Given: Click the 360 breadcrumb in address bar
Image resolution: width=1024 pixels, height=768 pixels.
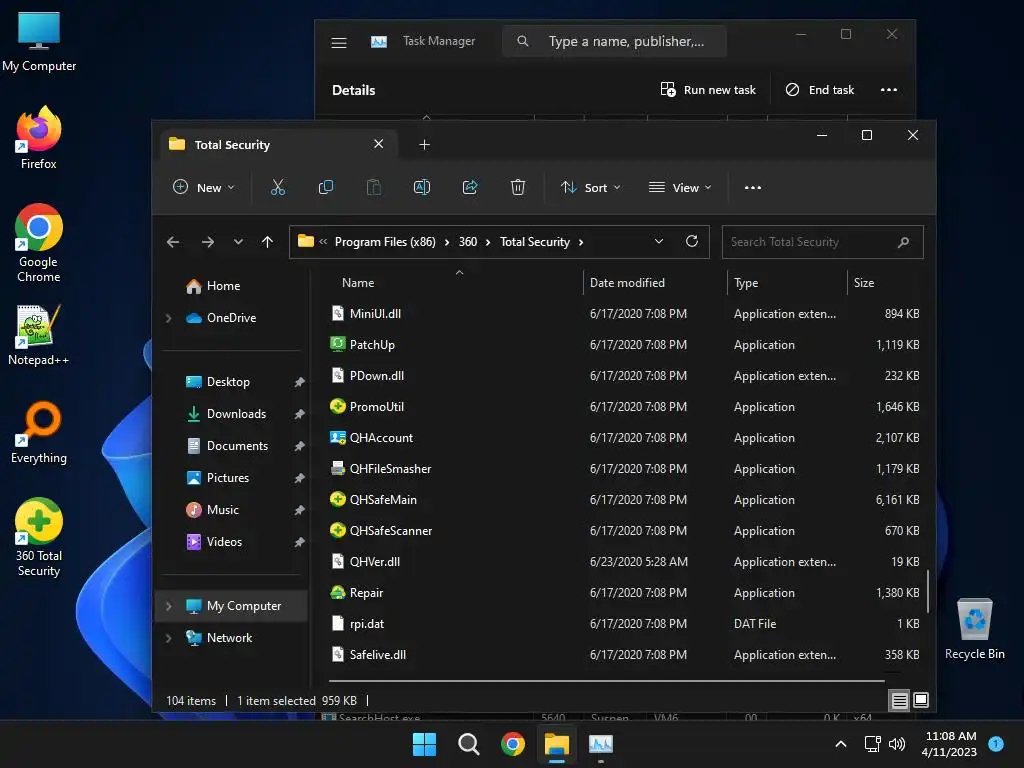Looking at the screenshot, I should (468, 242).
